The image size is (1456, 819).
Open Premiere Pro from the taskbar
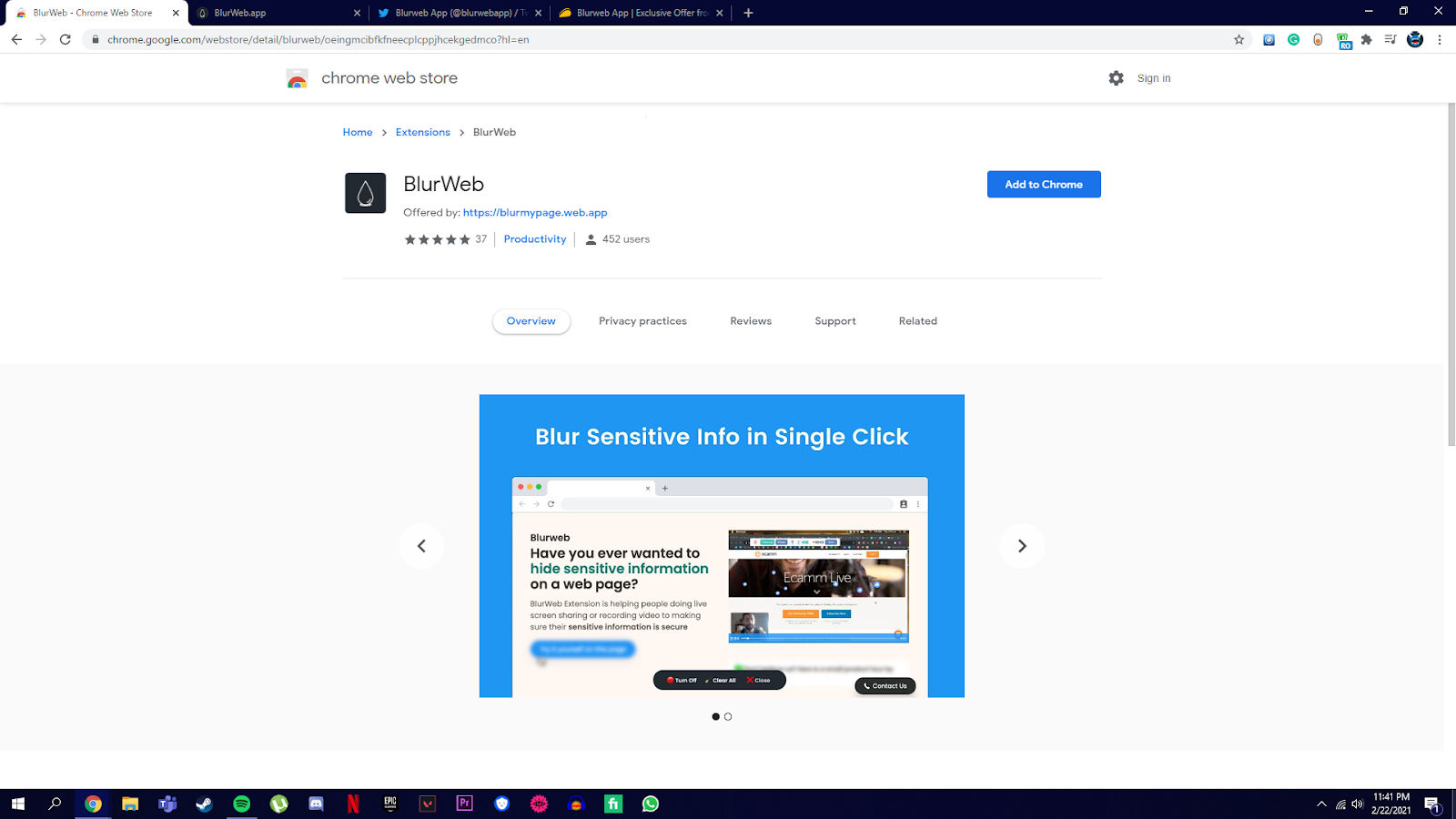pos(465,804)
